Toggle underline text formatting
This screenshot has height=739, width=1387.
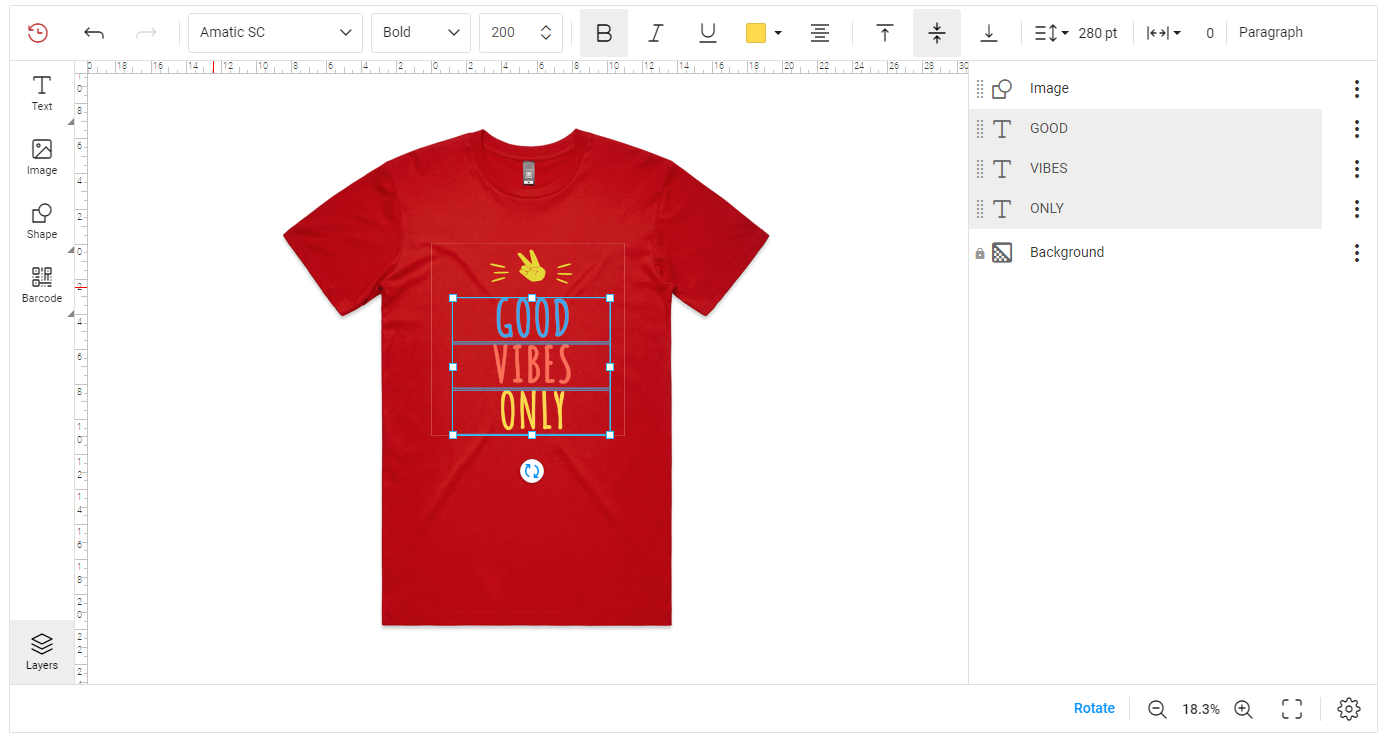click(708, 33)
